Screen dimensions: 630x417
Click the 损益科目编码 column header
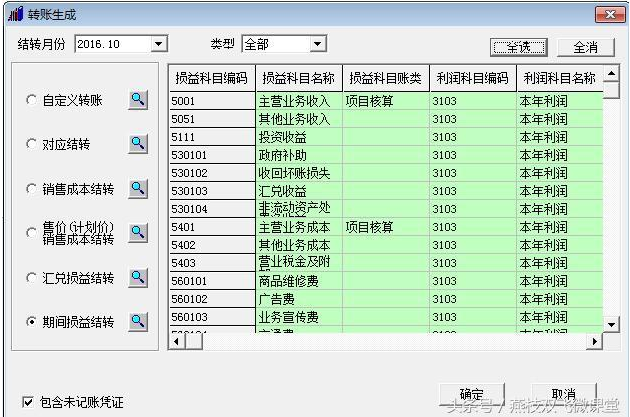point(212,79)
